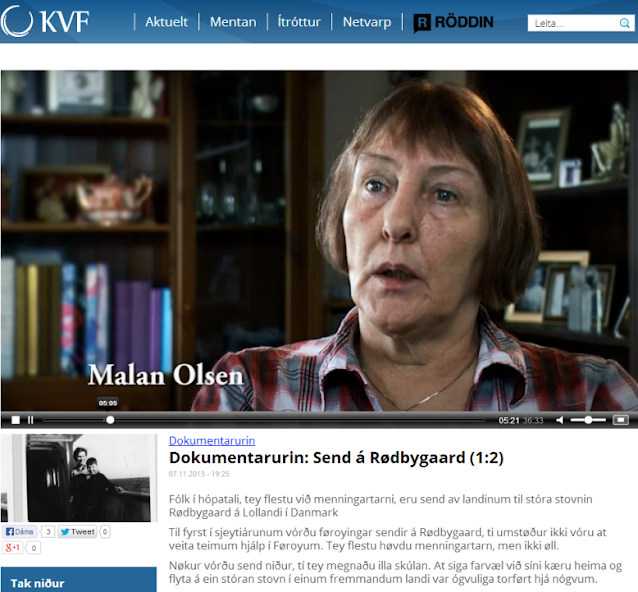Adjust the volume slider knob
The image size is (638, 592).
(x=588, y=420)
